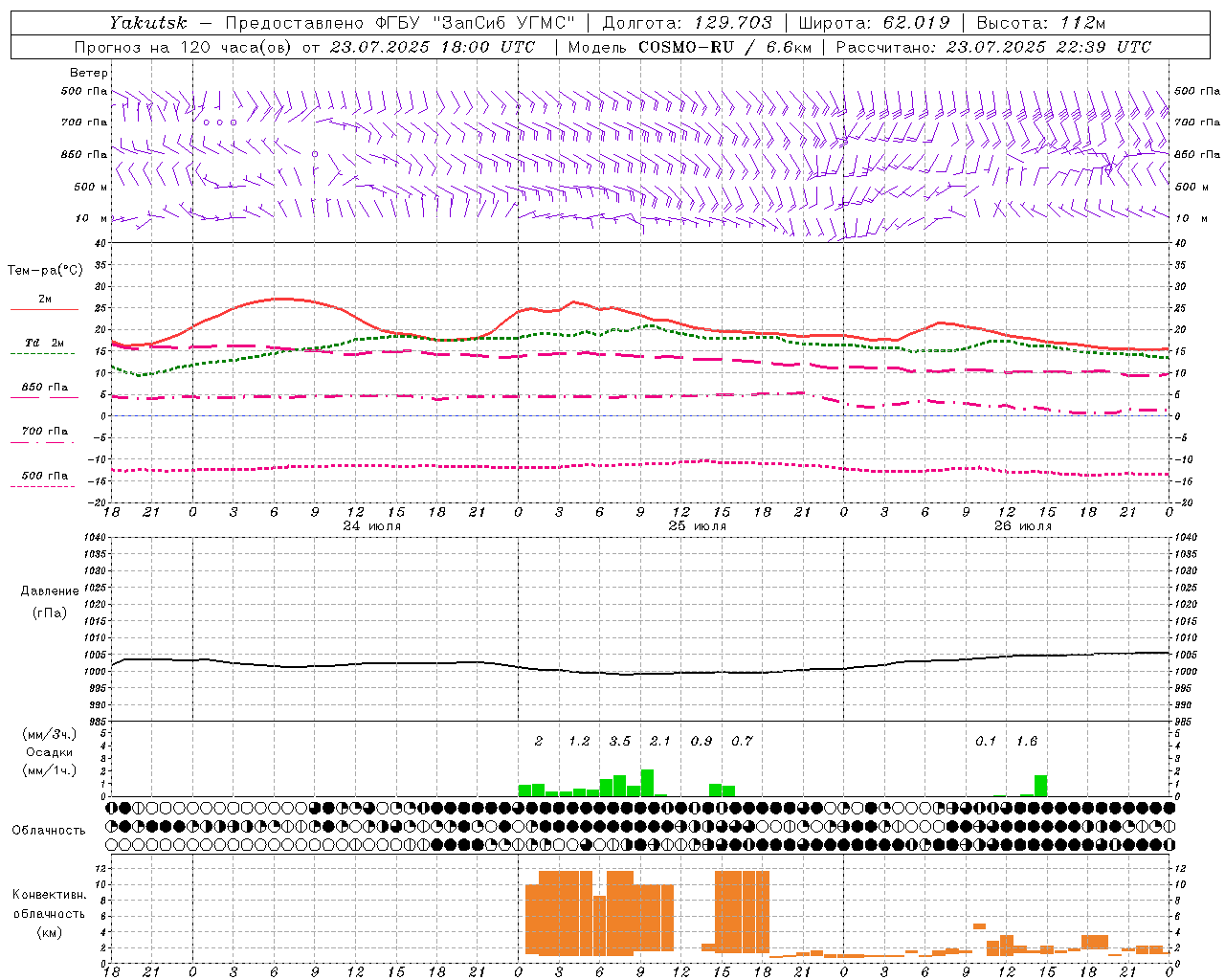Select the provider text ФГБУ "ЗапСиб УГМС"

click(x=476, y=23)
